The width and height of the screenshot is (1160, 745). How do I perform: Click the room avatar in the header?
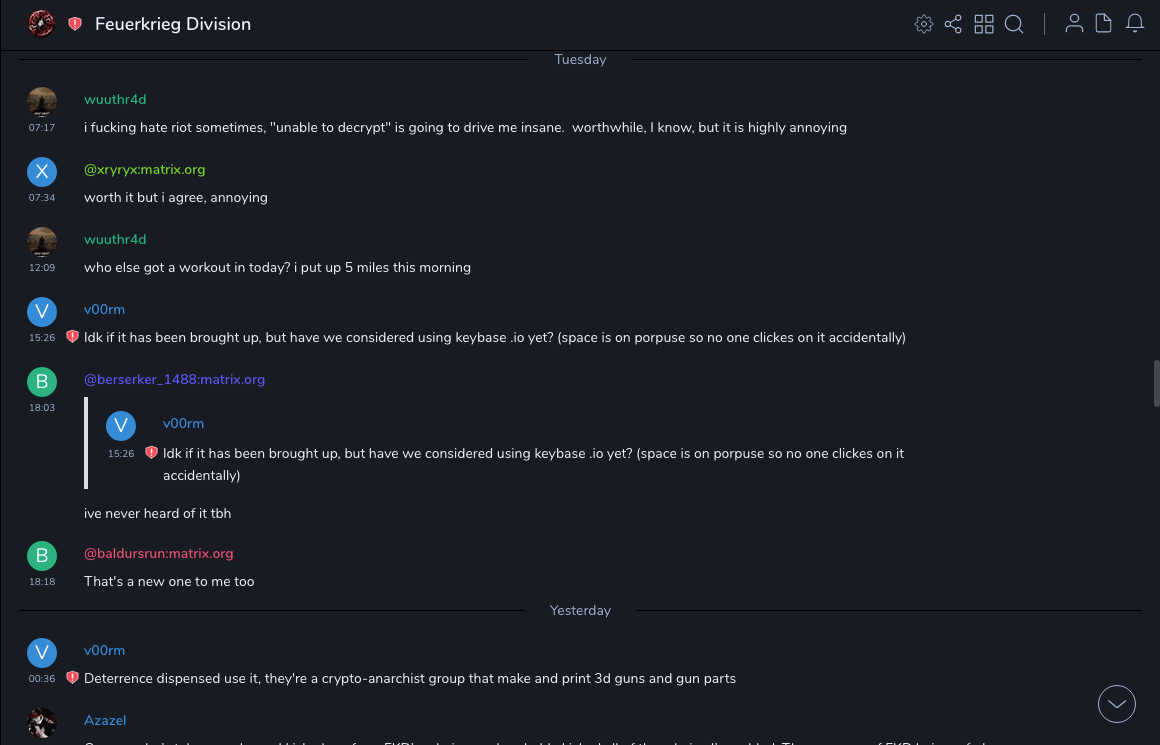(x=41, y=24)
